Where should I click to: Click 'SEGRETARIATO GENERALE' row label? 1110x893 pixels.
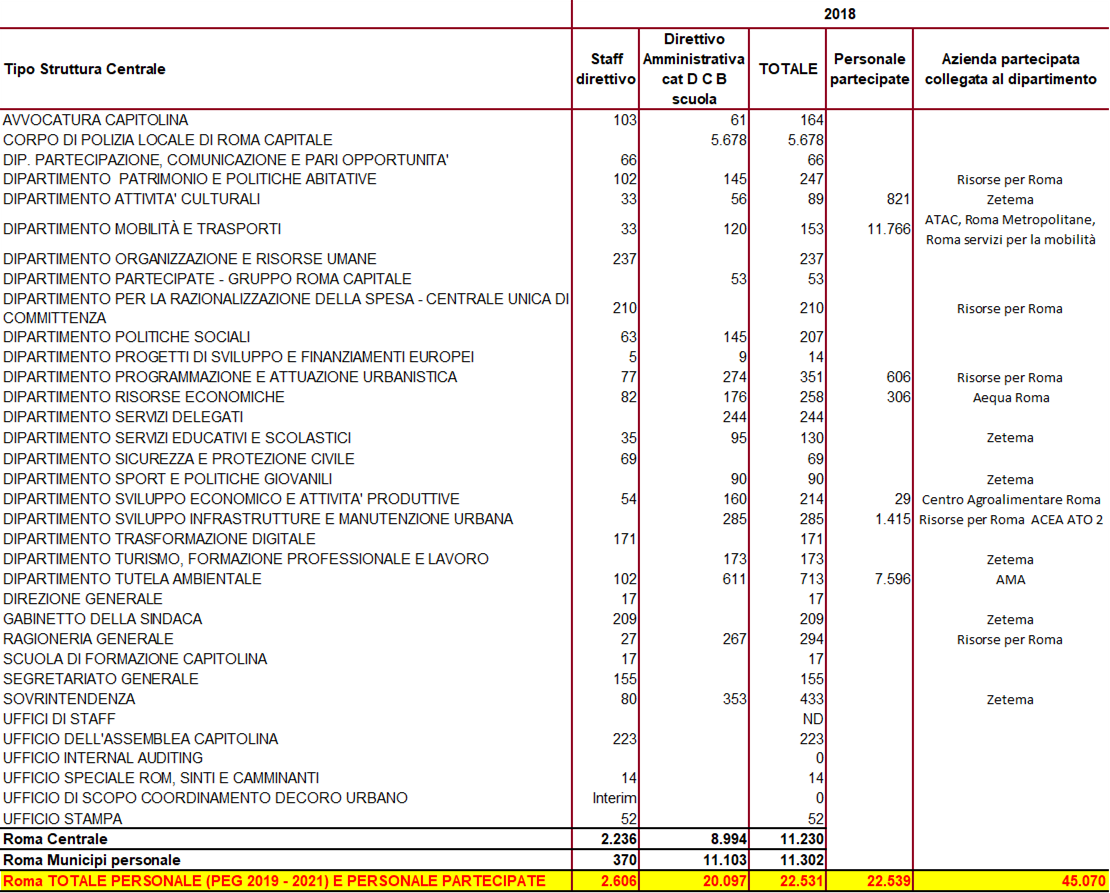101,678
